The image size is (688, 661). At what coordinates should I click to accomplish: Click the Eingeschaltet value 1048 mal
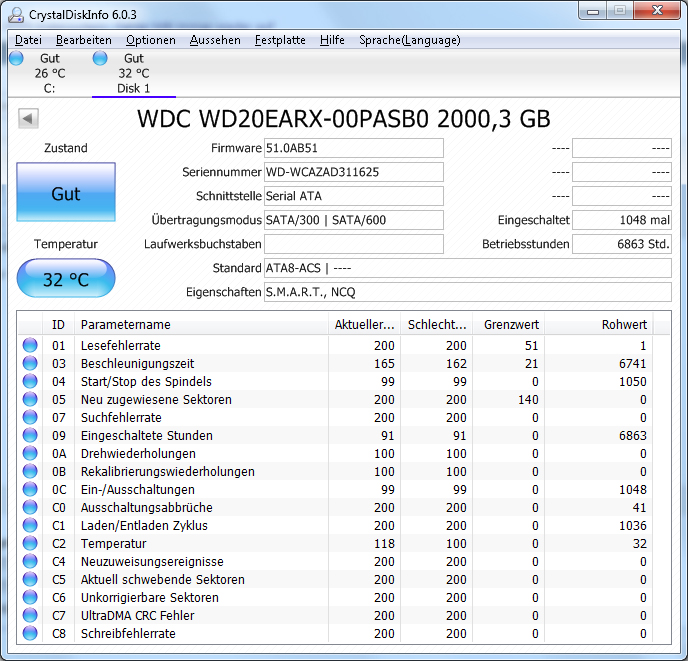coord(622,220)
